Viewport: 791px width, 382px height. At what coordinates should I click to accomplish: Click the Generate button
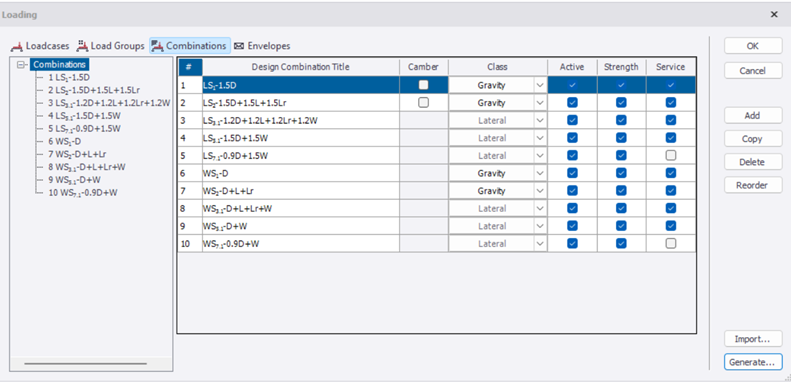click(753, 362)
